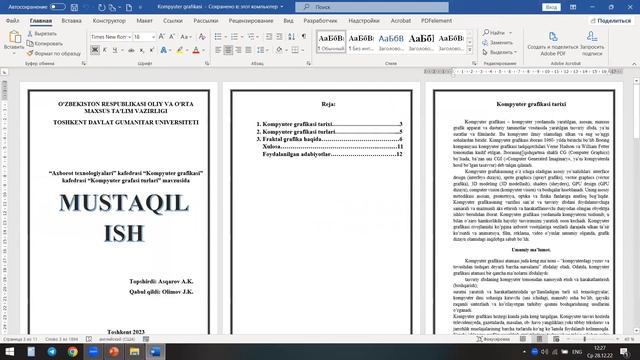Click the Save disk icon
640x360 pixels.
click(x=74, y=7)
